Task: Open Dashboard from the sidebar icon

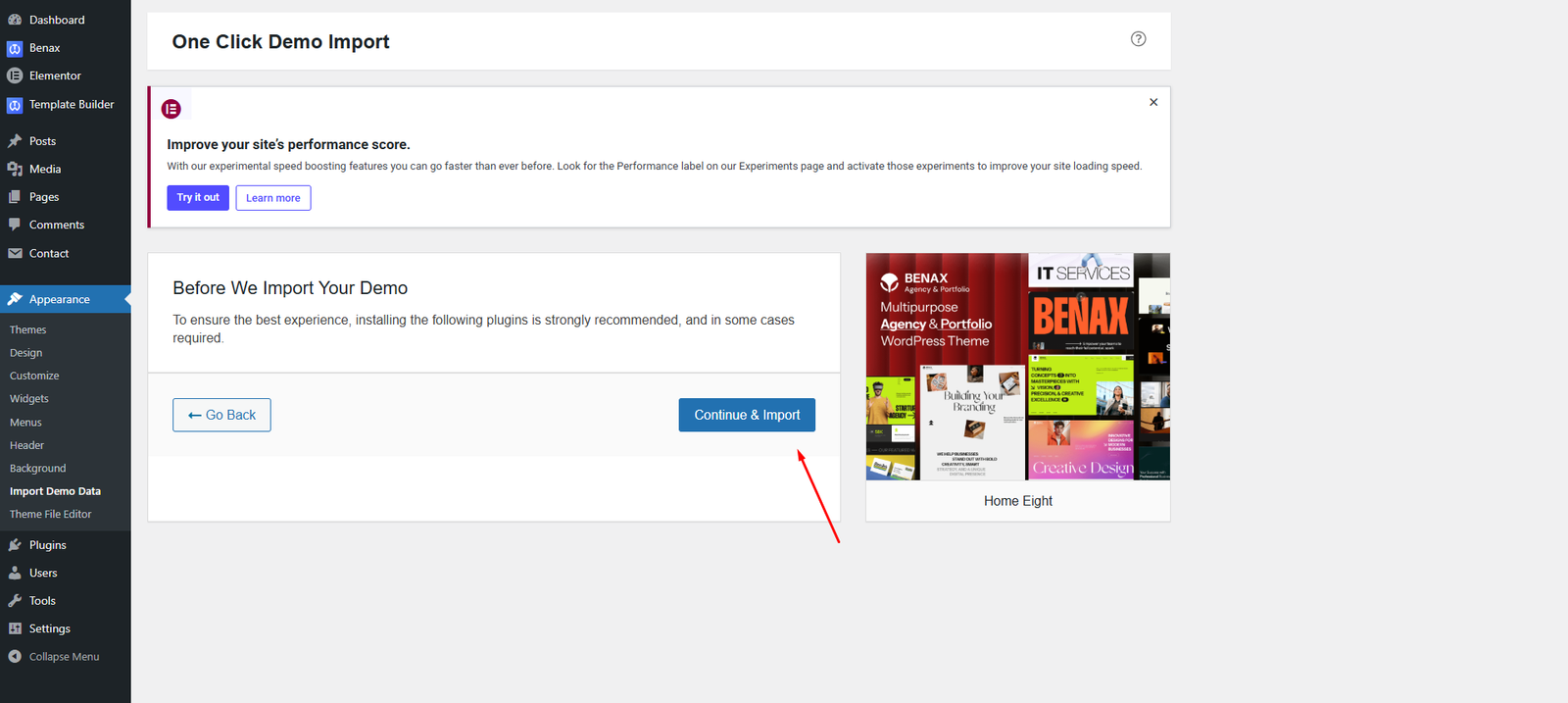Action: point(15,20)
